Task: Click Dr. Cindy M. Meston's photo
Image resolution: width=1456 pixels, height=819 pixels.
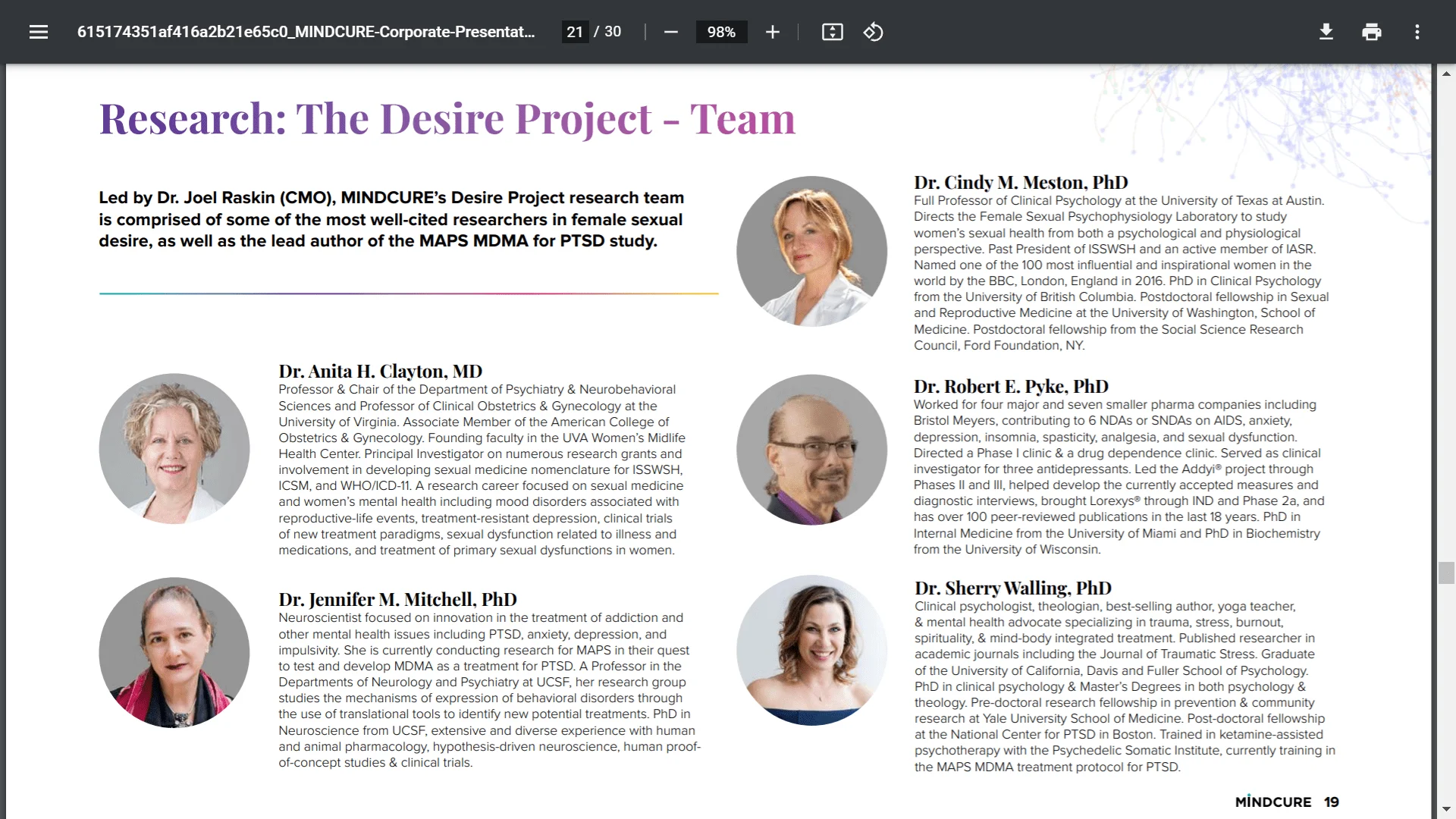Action: pos(811,251)
